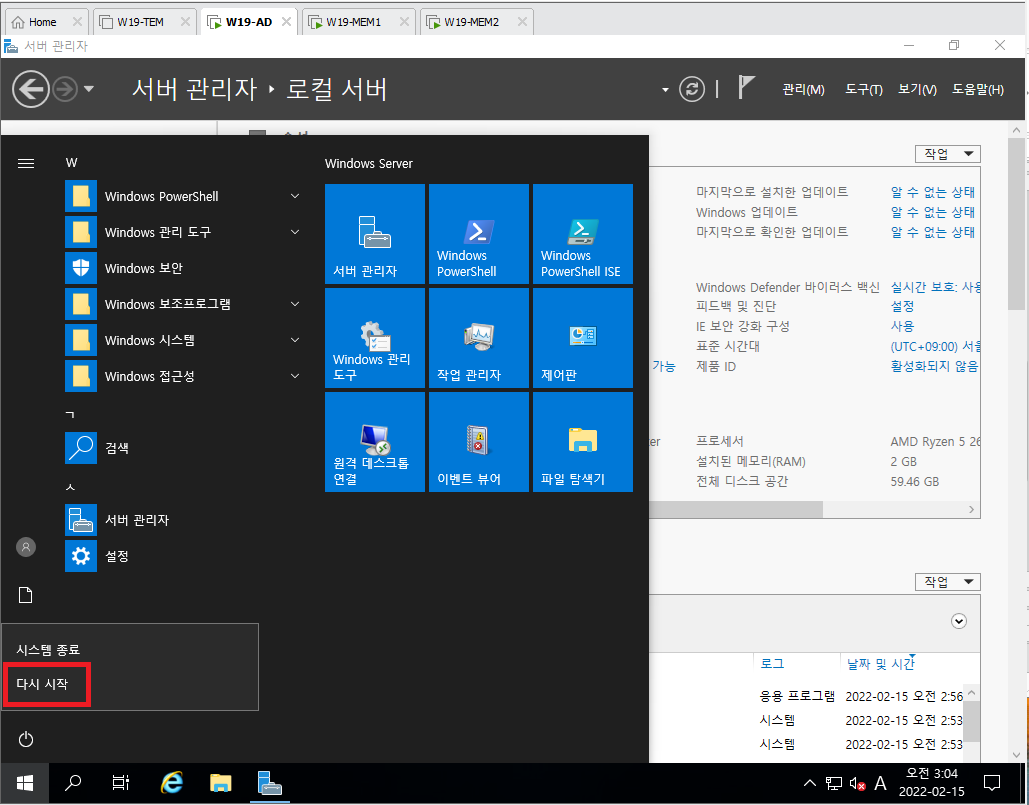Open the 원격 데스크톱 연결 tile
Screen dimensions: 1029x805
(x=375, y=442)
